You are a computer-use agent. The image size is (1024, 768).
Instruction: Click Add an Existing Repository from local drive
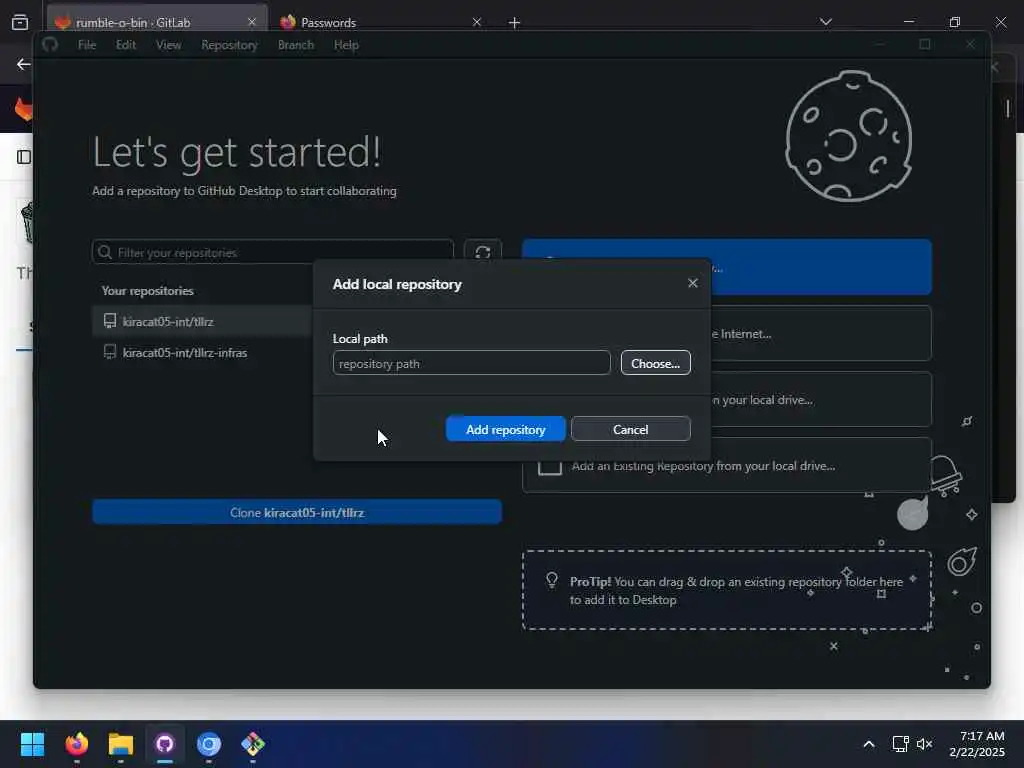pos(727,466)
